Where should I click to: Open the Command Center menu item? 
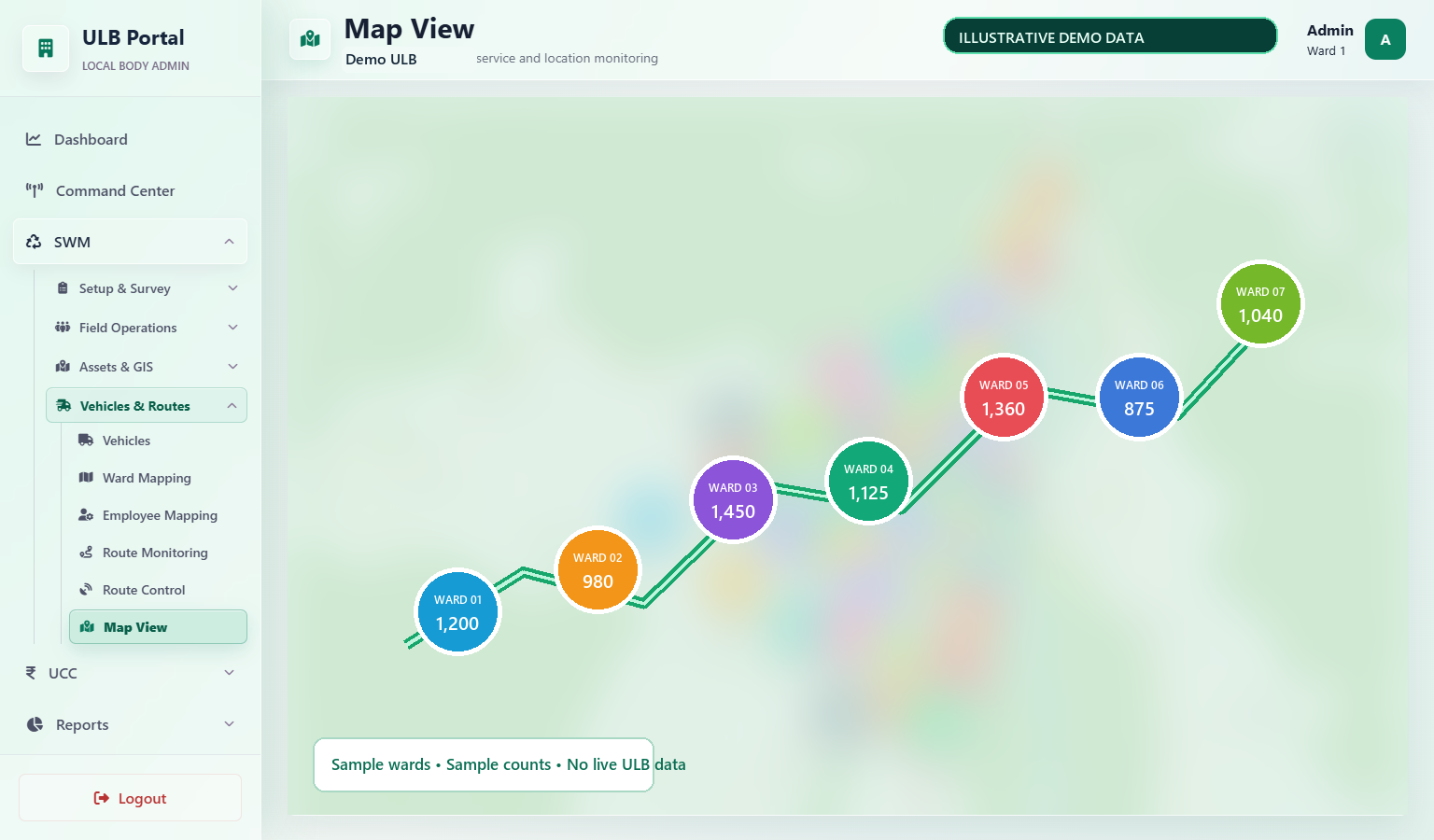pos(131,190)
